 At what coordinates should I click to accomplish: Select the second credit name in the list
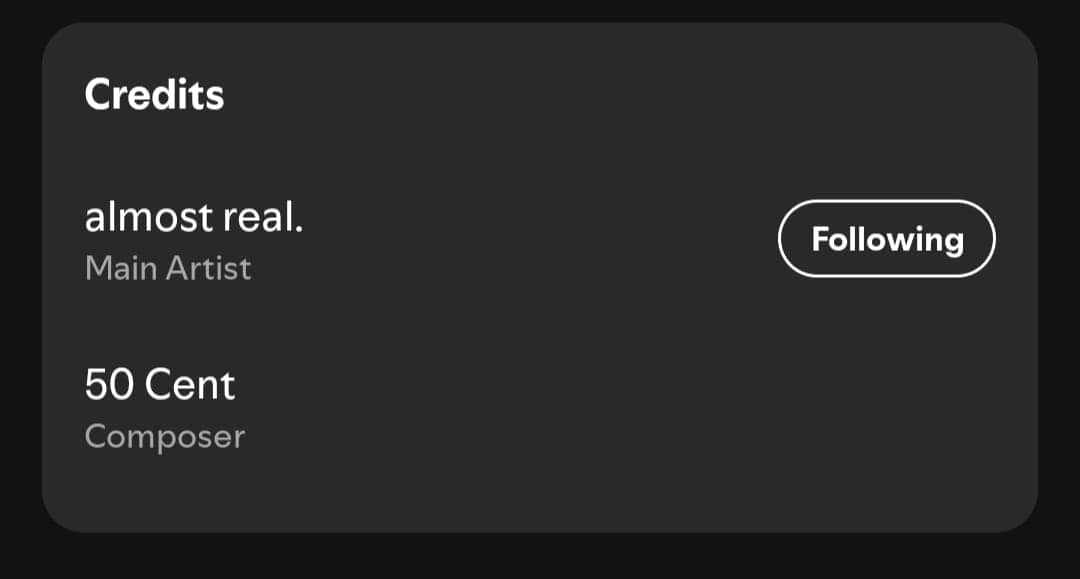tap(160, 385)
